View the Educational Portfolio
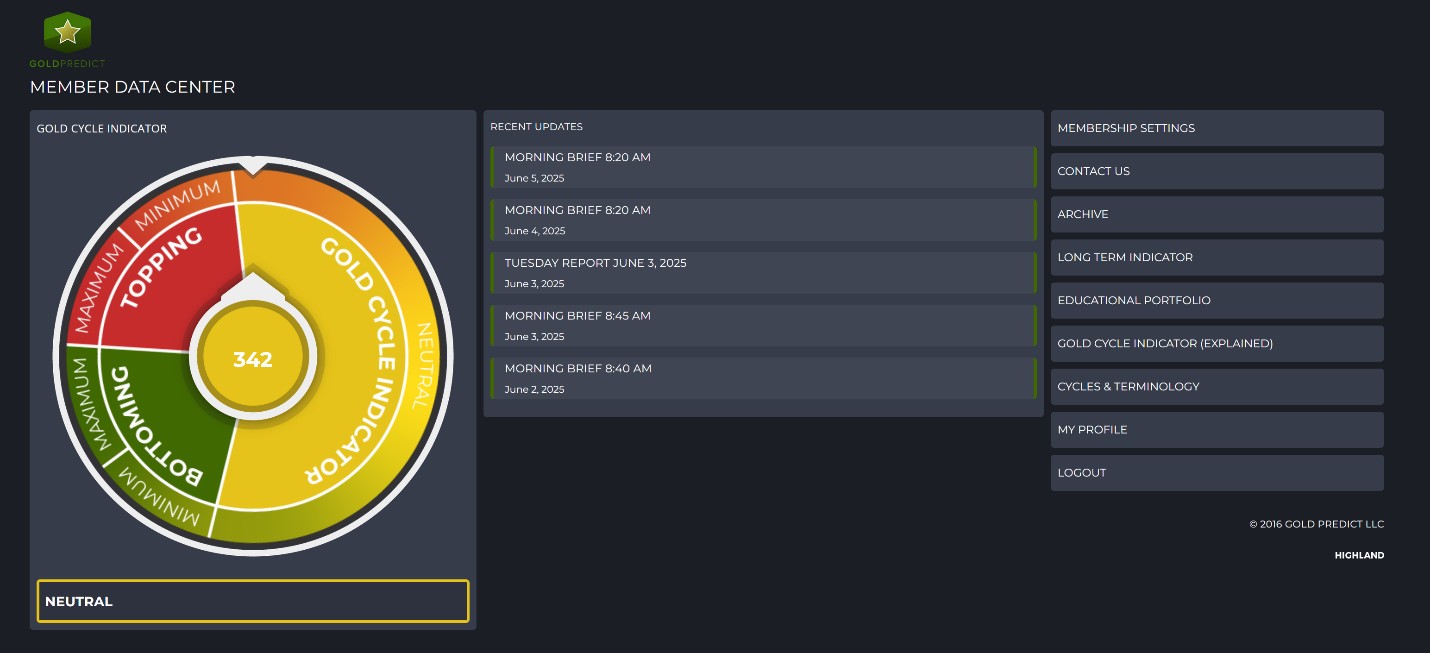The height and width of the screenshot is (653, 1430). pyautogui.click(x=1217, y=300)
